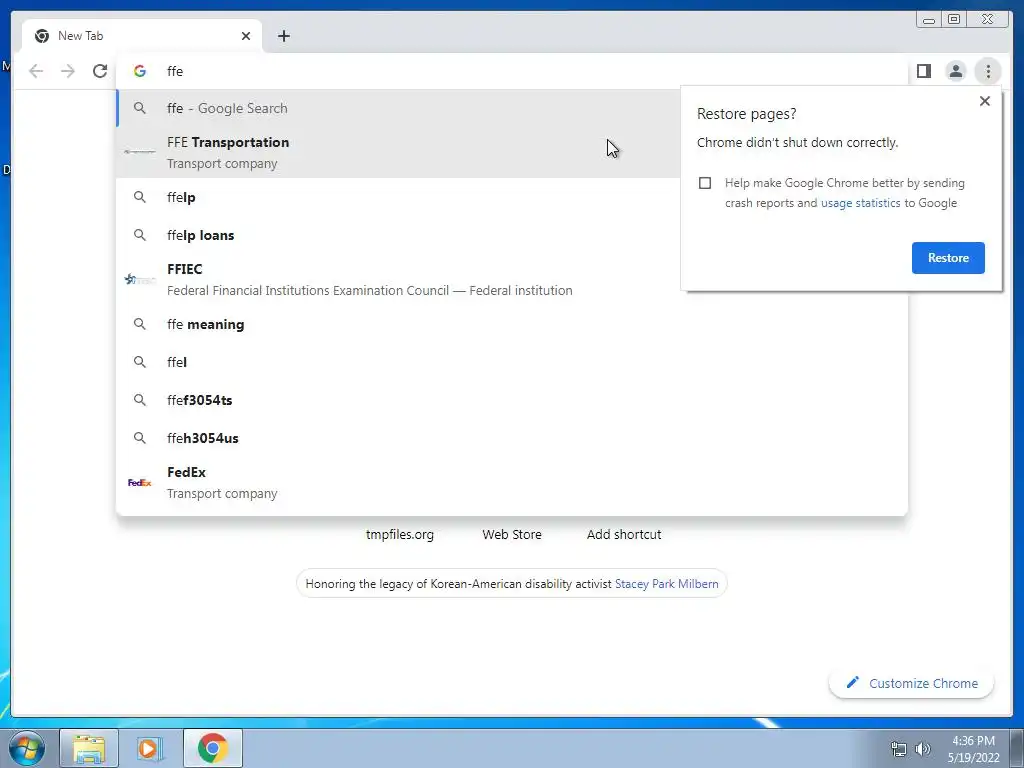Open Chrome three-dot menu
Screen dimensions: 1024x768
click(x=988, y=71)
